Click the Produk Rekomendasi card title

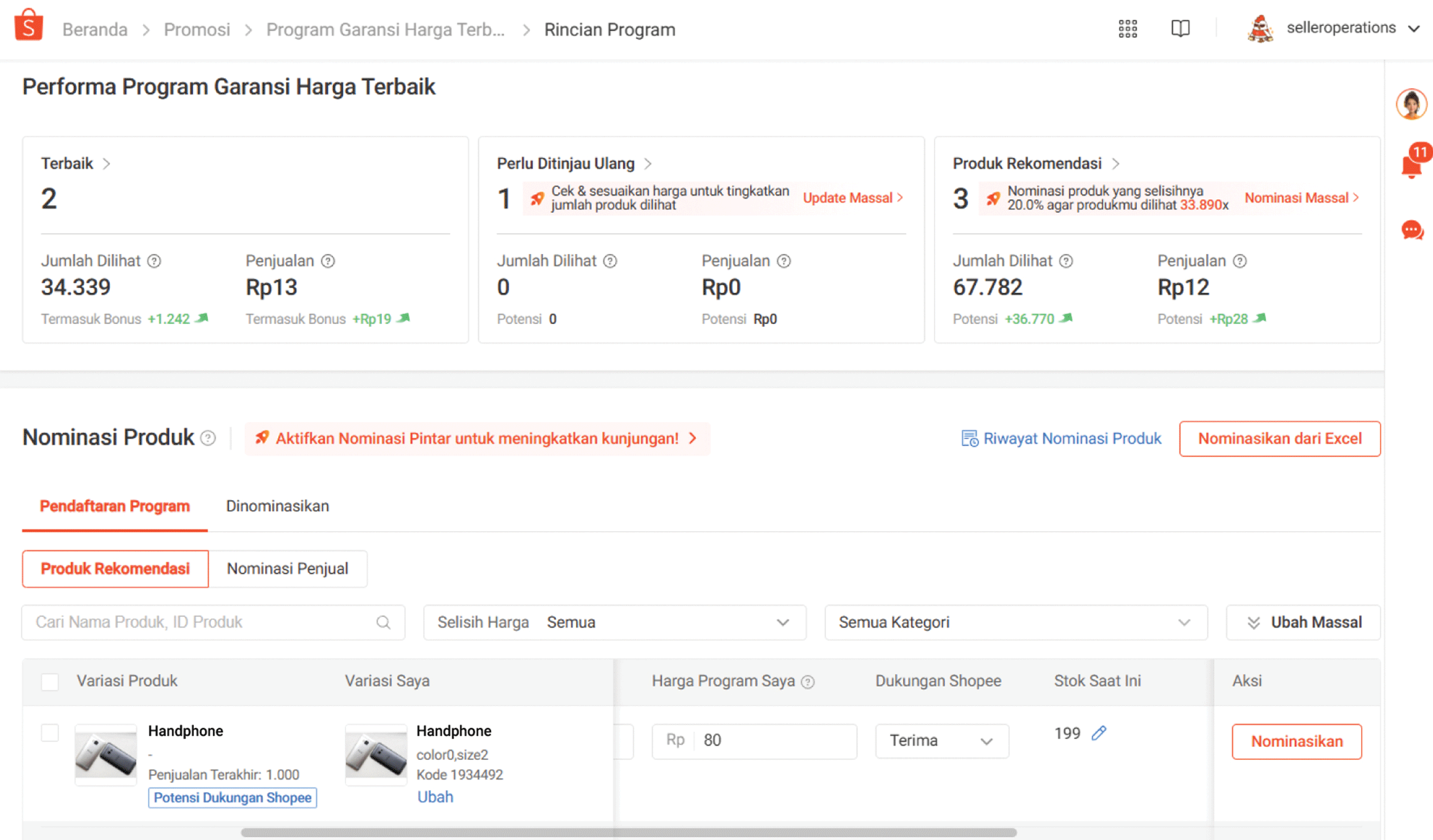coord(1027,164)
